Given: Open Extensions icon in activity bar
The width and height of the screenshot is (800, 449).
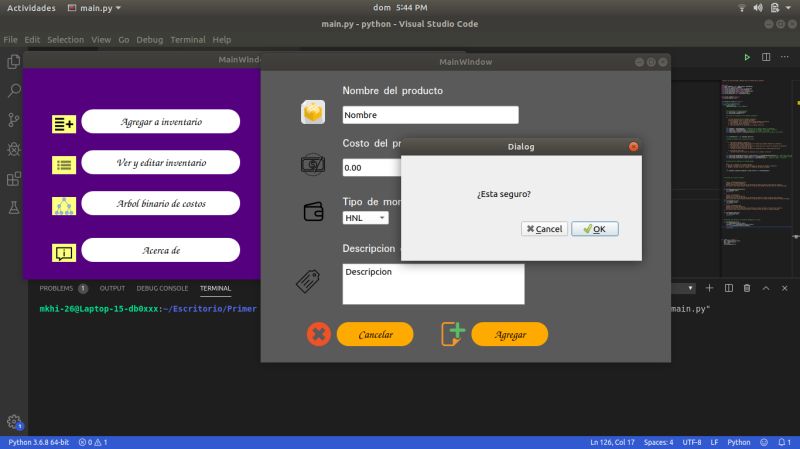Looking at the screenshot, I should coord(14,179).
